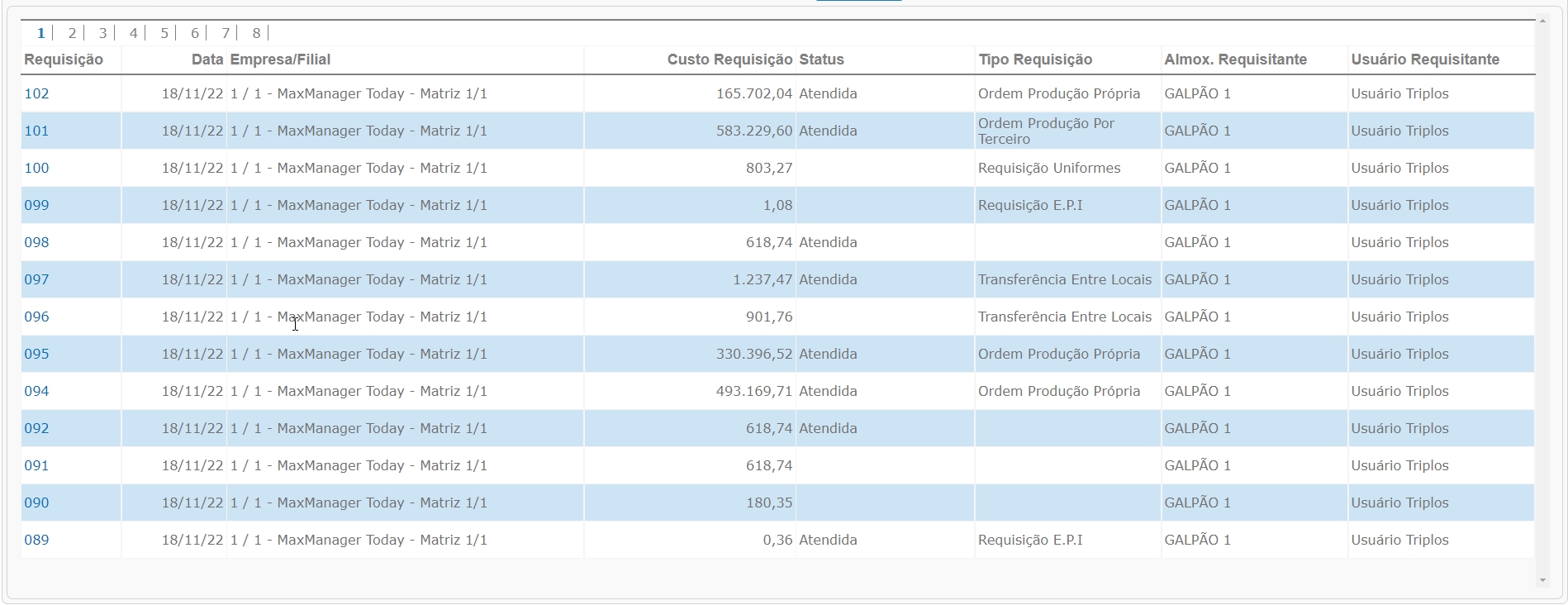Click 'Usuário Triplos' in row 090

pos(1399,503)
